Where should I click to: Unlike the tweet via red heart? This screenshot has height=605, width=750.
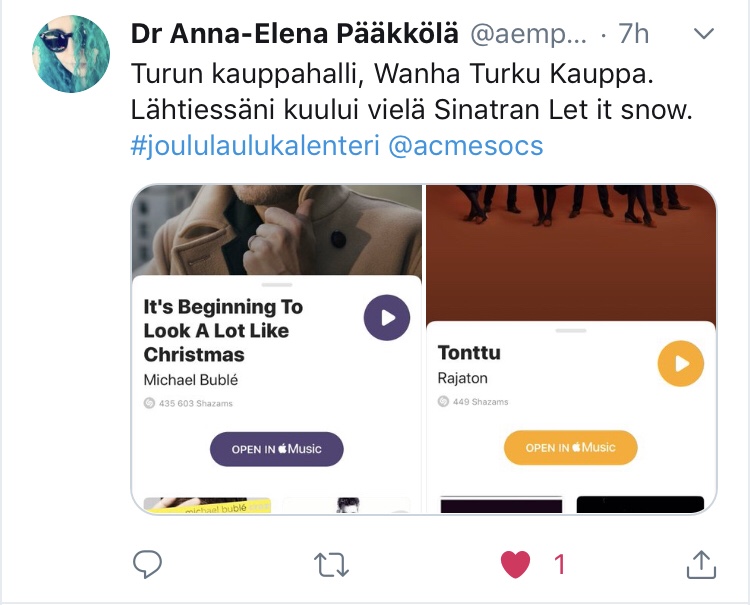(x=516, y=564)
